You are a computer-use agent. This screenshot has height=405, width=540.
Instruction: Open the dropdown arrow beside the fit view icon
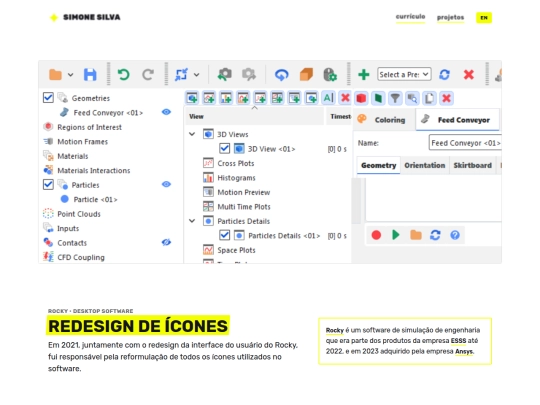(x=197, y=75)
